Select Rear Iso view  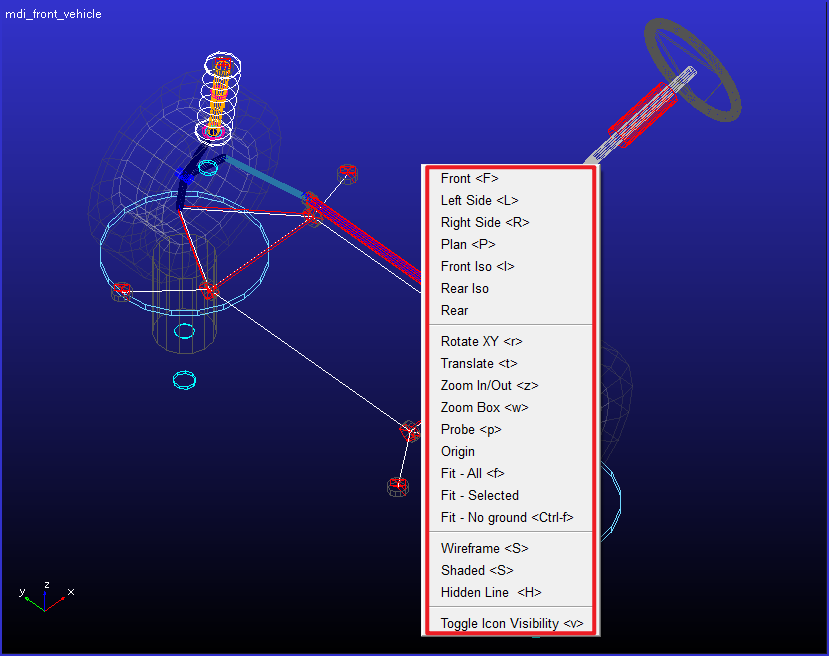511,289
